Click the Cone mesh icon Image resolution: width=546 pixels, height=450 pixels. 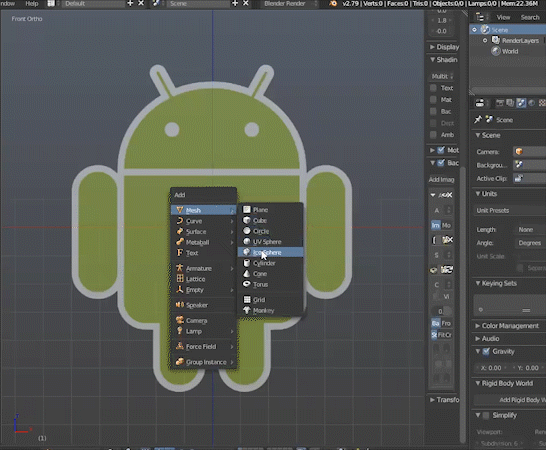pos(247,273)
